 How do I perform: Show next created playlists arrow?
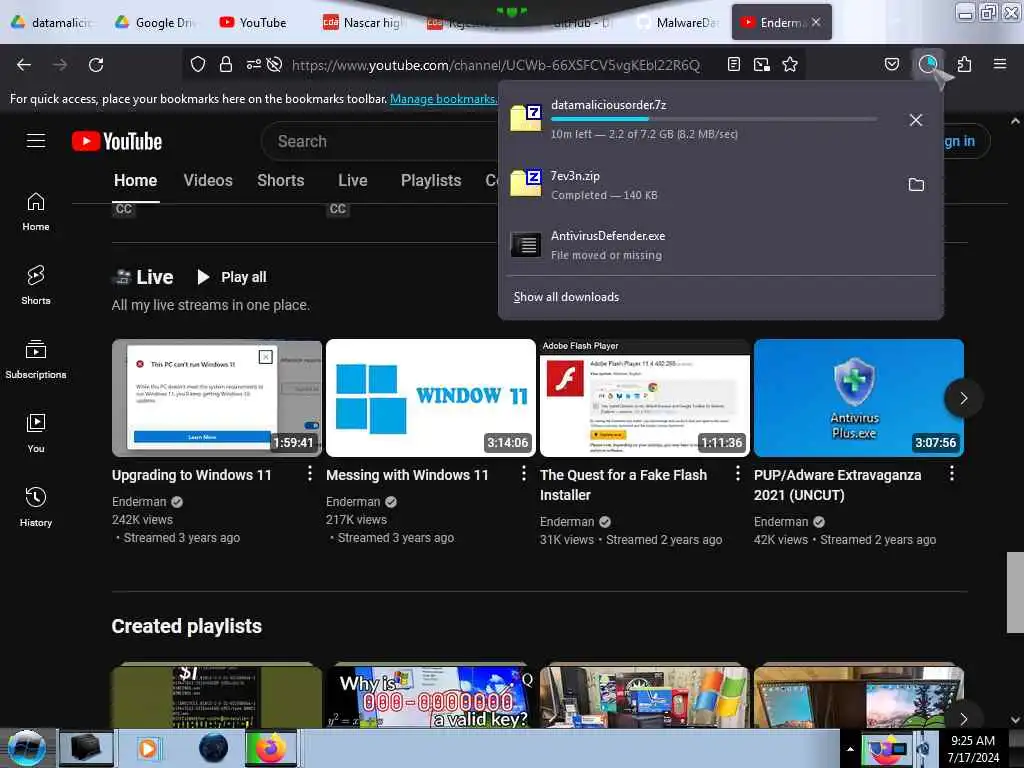pos(963,718)
